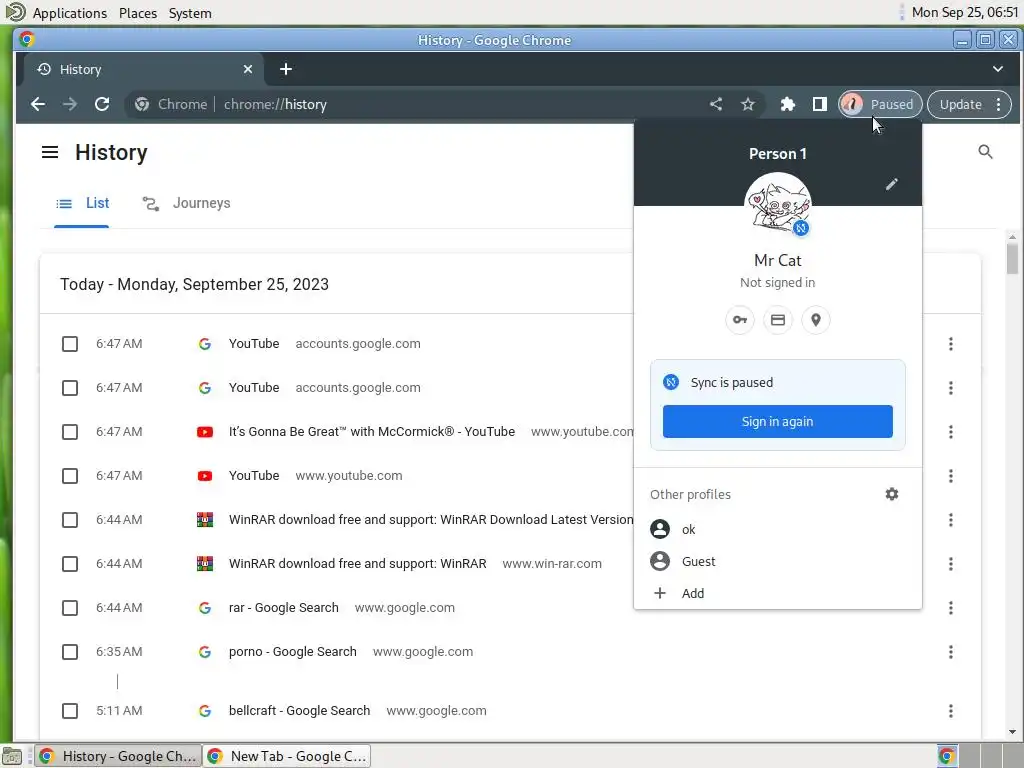
Task: Select the History browser tab
Action: (144, 69)
